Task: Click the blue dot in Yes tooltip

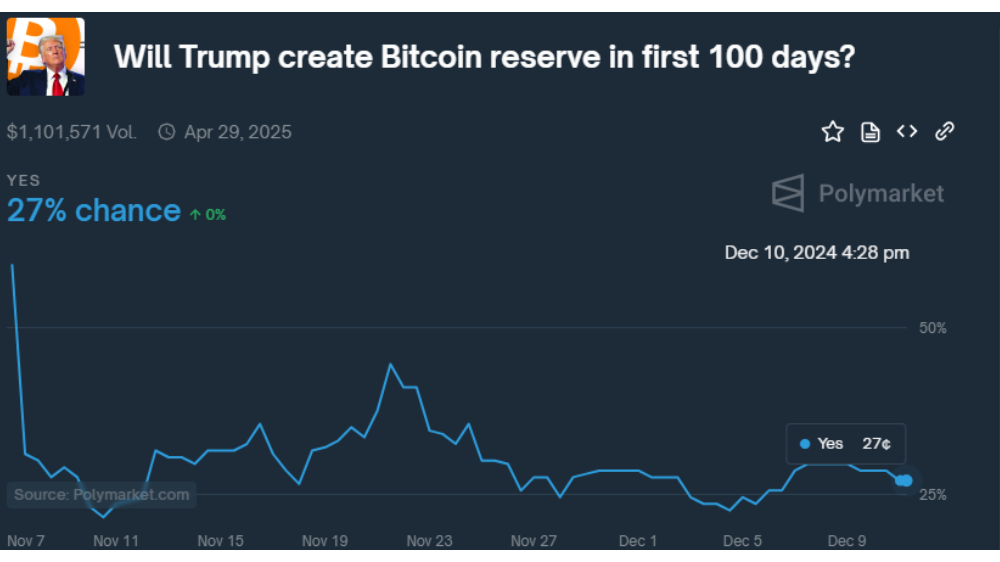Action: 805,443
